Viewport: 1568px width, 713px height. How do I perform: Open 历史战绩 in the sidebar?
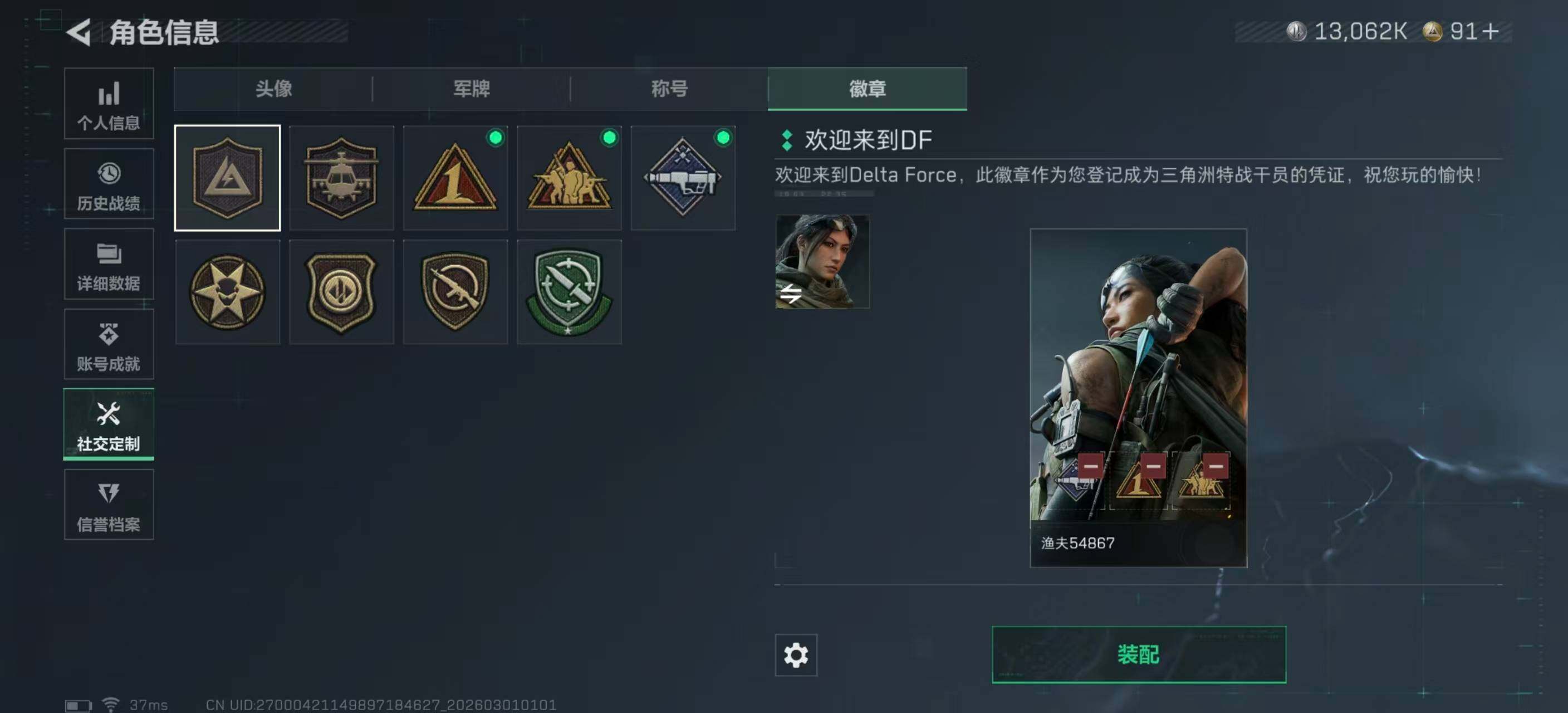click(x=109, y=184)
